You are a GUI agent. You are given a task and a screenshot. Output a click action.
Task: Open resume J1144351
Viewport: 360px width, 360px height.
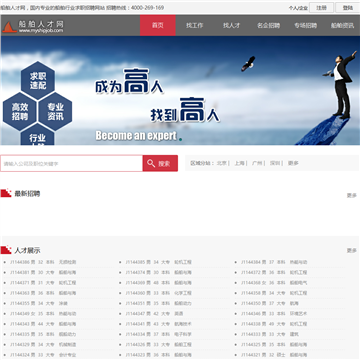(x=159, y=304)
